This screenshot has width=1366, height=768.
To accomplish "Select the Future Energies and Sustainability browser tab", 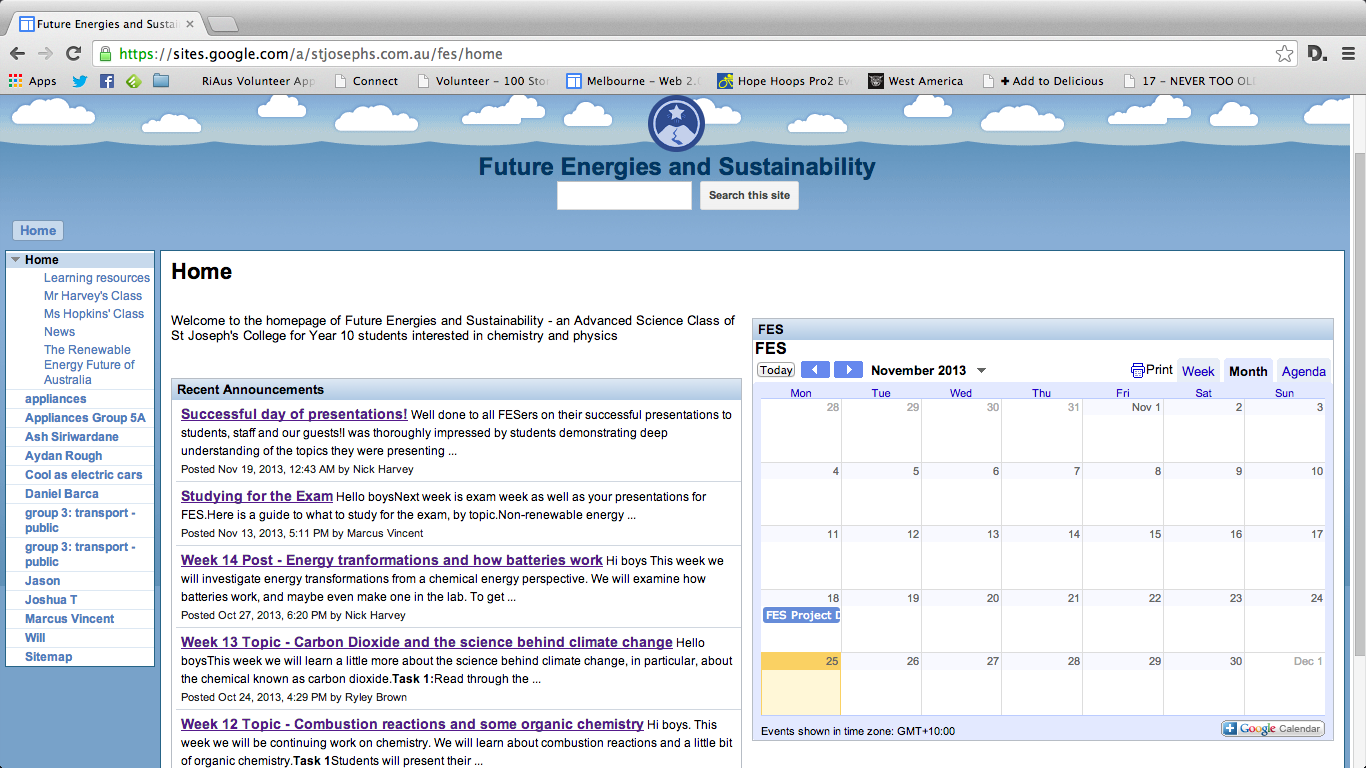I will pyautogui.click(x=106, y=23).
